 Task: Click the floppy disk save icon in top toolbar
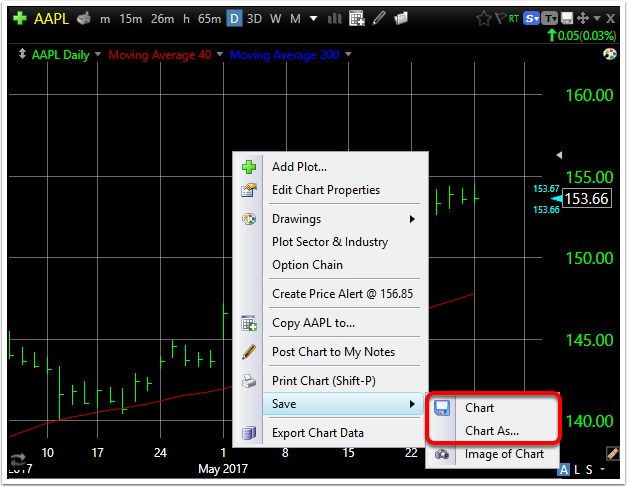click(567, 18)
